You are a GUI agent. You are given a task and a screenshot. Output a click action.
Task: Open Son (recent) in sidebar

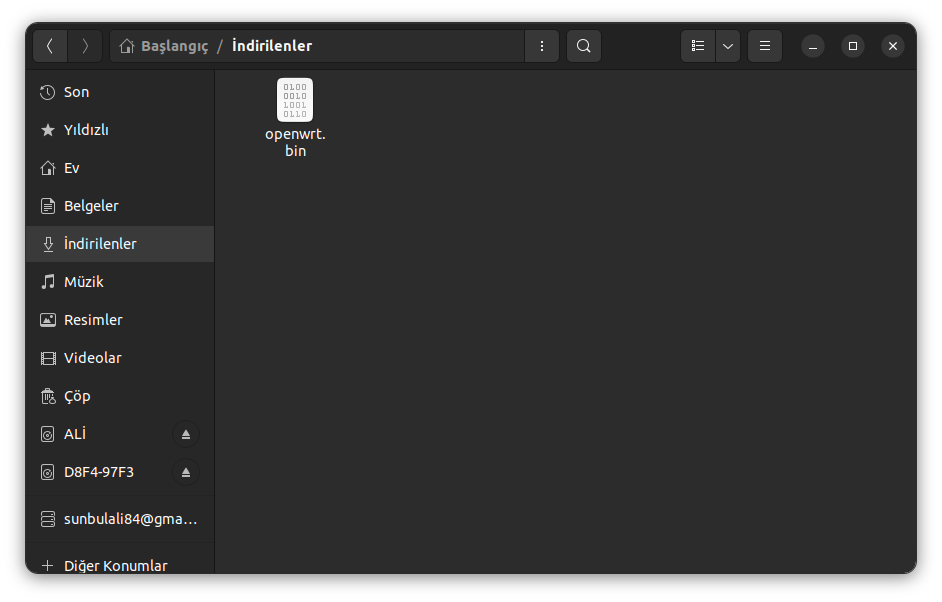click(120, 92)
